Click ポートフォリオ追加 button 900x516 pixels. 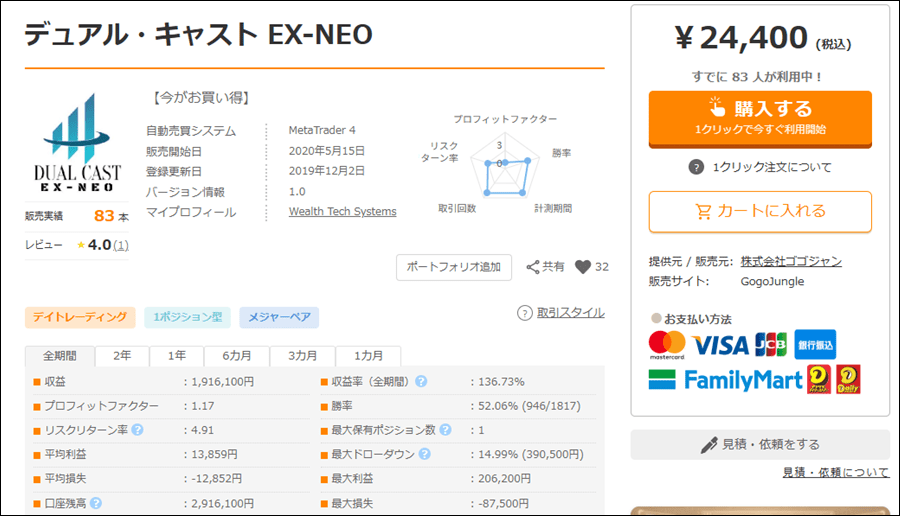453,267
